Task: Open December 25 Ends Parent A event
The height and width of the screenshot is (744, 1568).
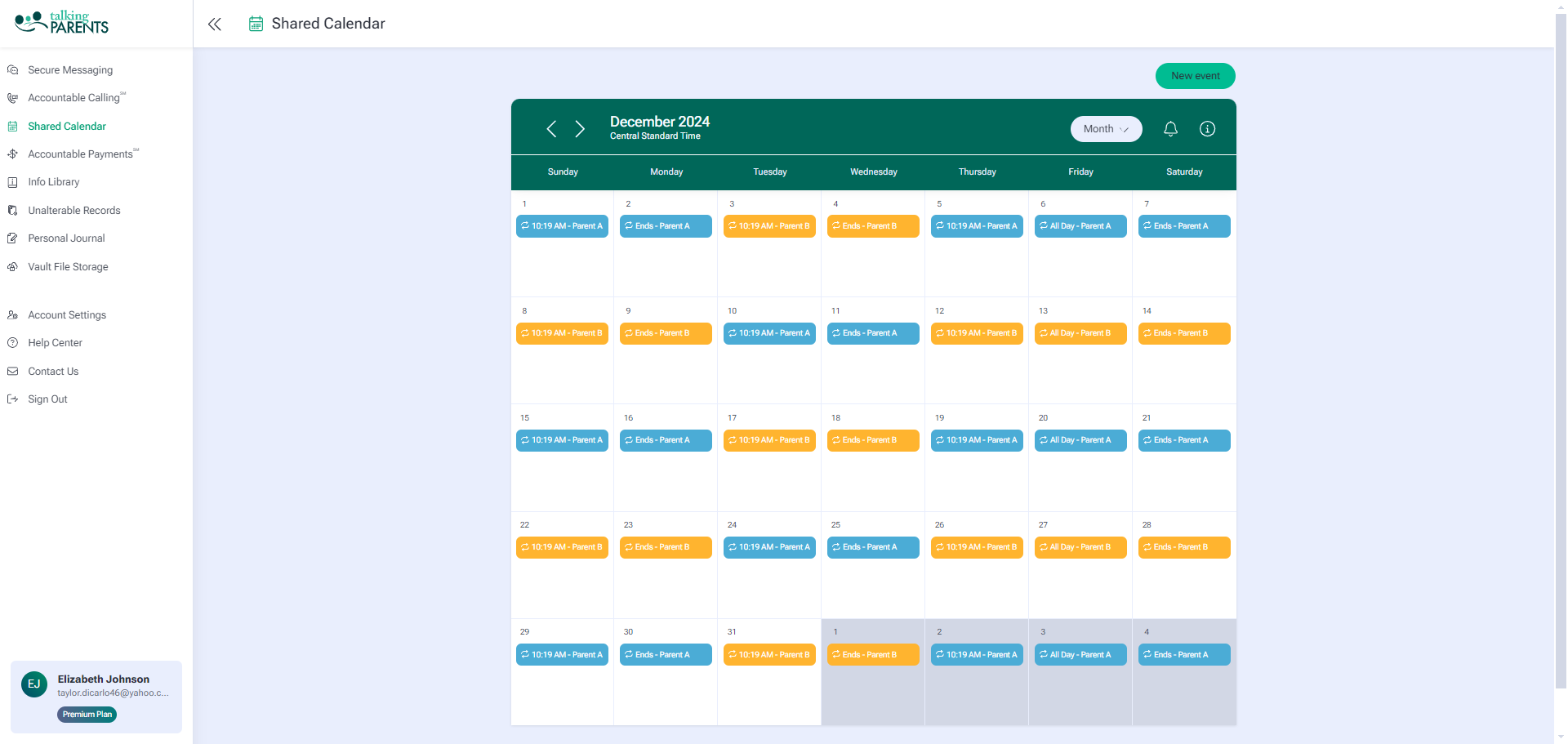Action: (873, 547)
